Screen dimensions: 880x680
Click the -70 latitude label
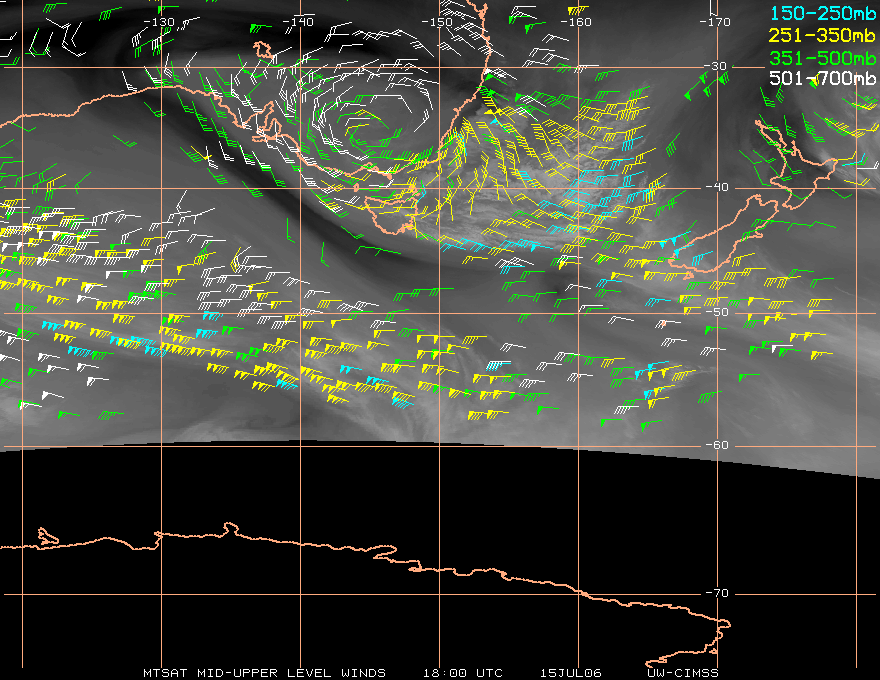717,593
